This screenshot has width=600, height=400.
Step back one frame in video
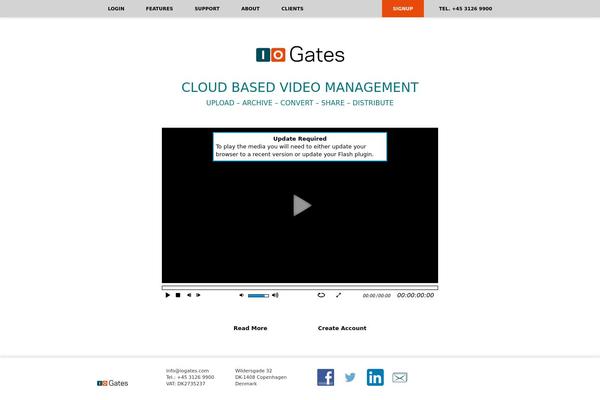(189, 295)
